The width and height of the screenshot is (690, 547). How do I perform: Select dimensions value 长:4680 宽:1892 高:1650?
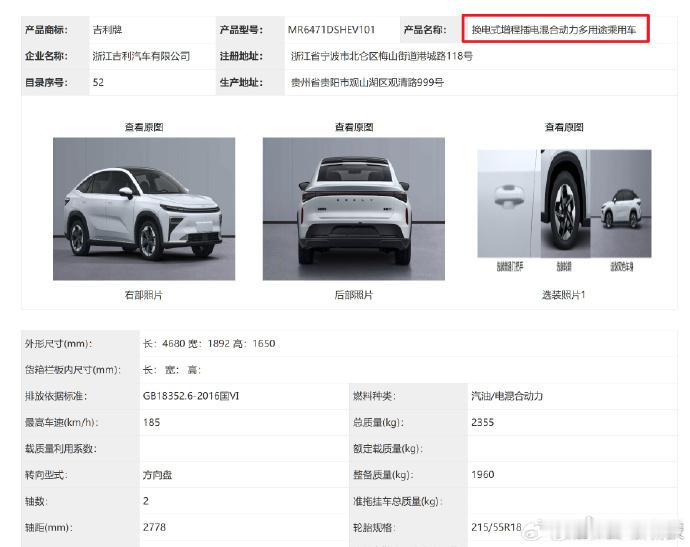(x=209, y=344)
